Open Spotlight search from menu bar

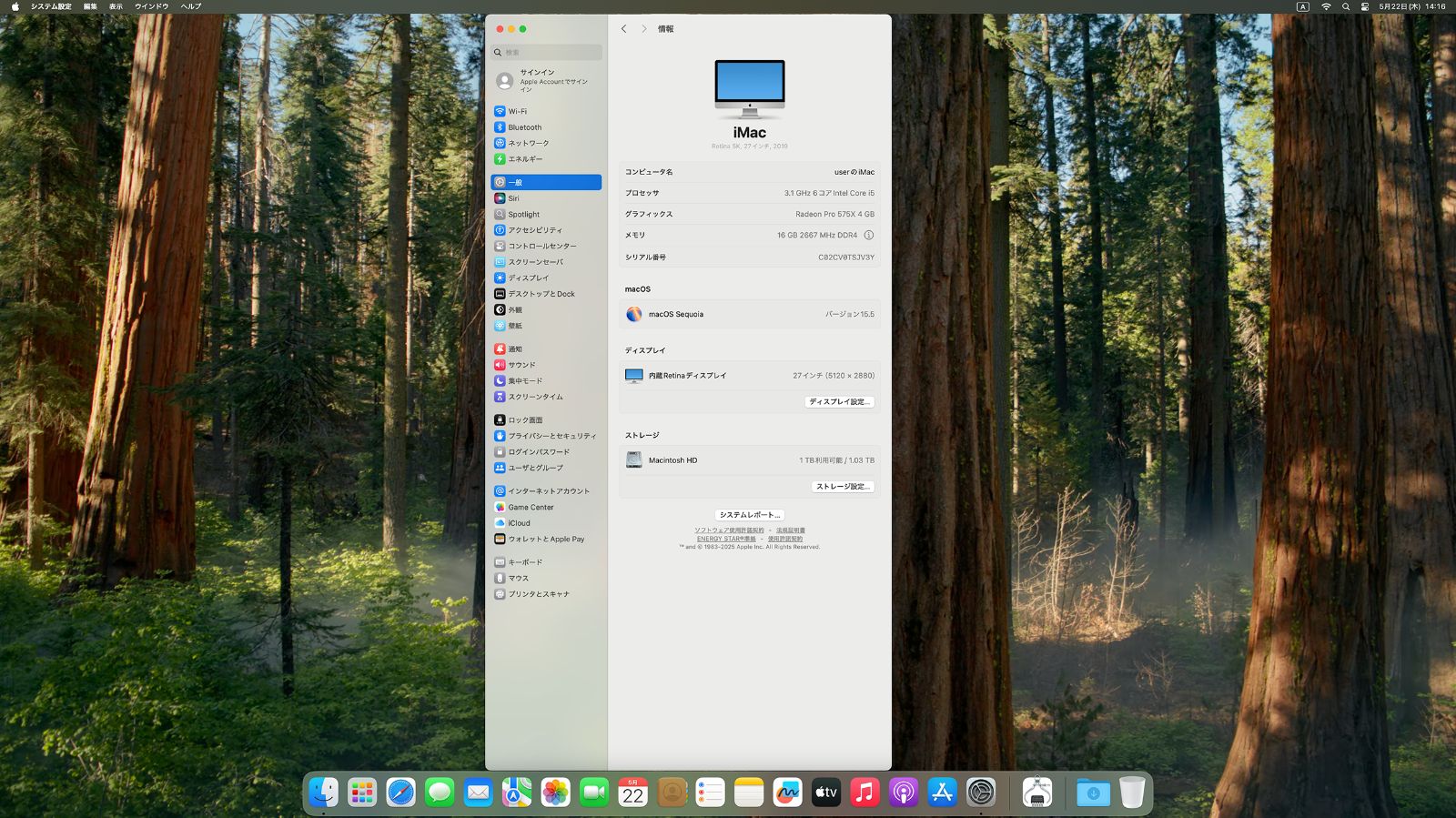coord(1346,6)
